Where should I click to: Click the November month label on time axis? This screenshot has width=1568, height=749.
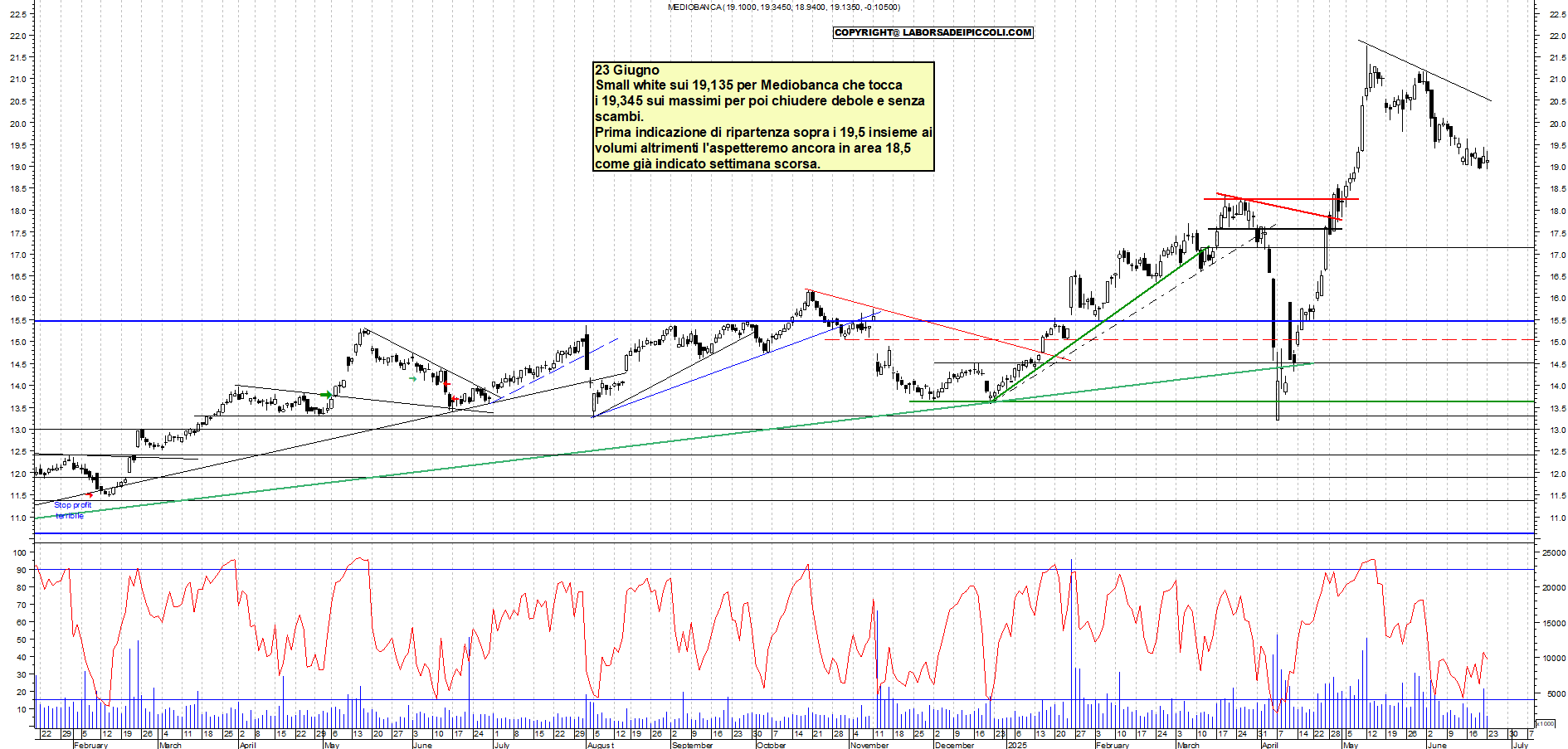pyautogui.click(x=869, y=745)
